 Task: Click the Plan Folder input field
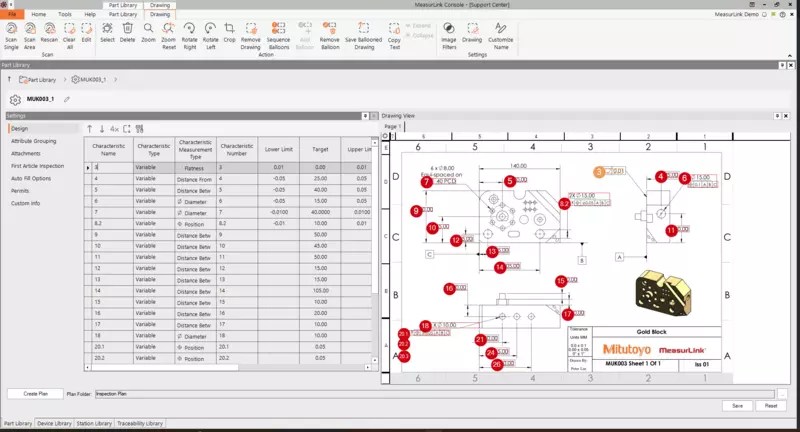coord(435,394)
